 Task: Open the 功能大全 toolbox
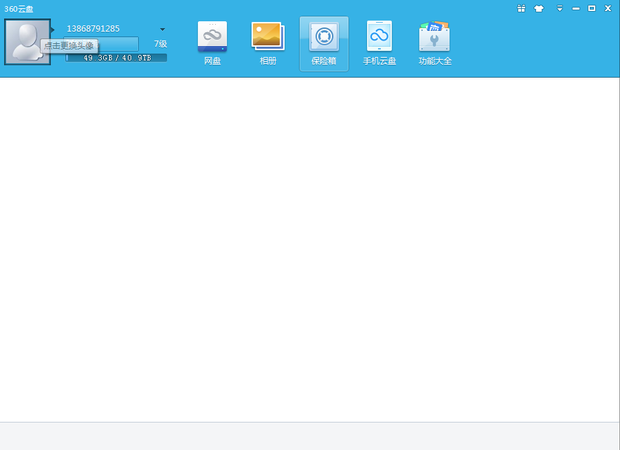click(x=435, y=44)
